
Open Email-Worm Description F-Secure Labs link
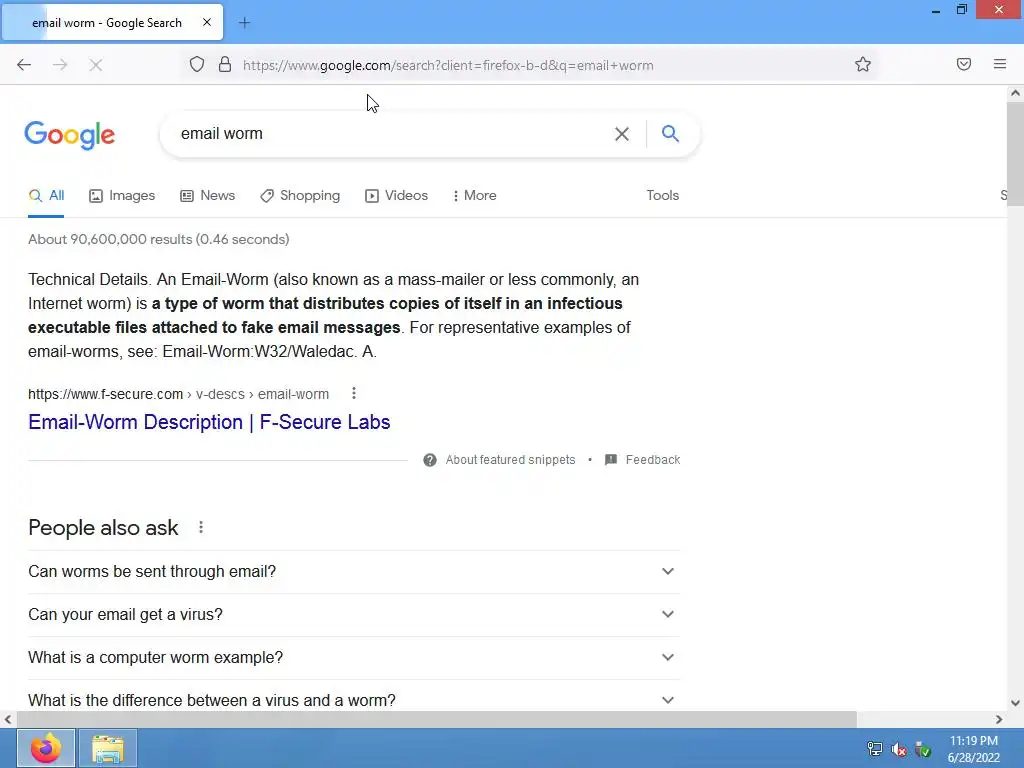coord(209,422)
